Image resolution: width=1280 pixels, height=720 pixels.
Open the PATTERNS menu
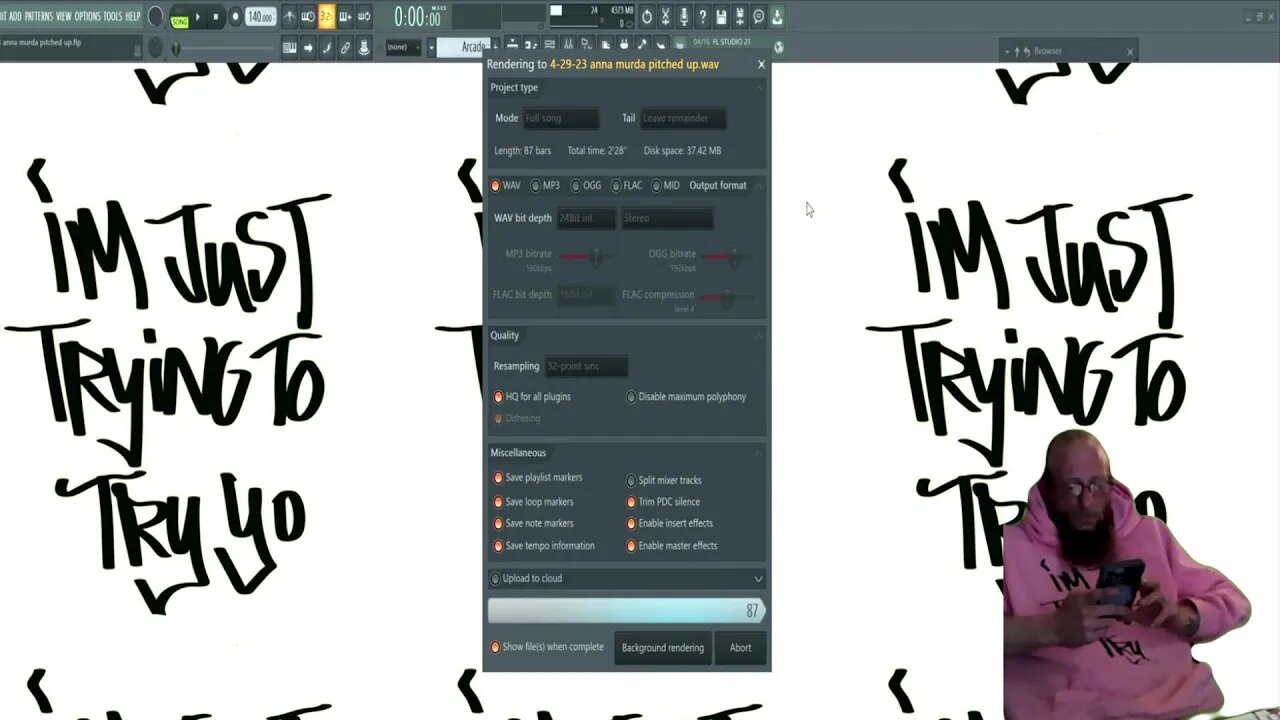[39, 16]
